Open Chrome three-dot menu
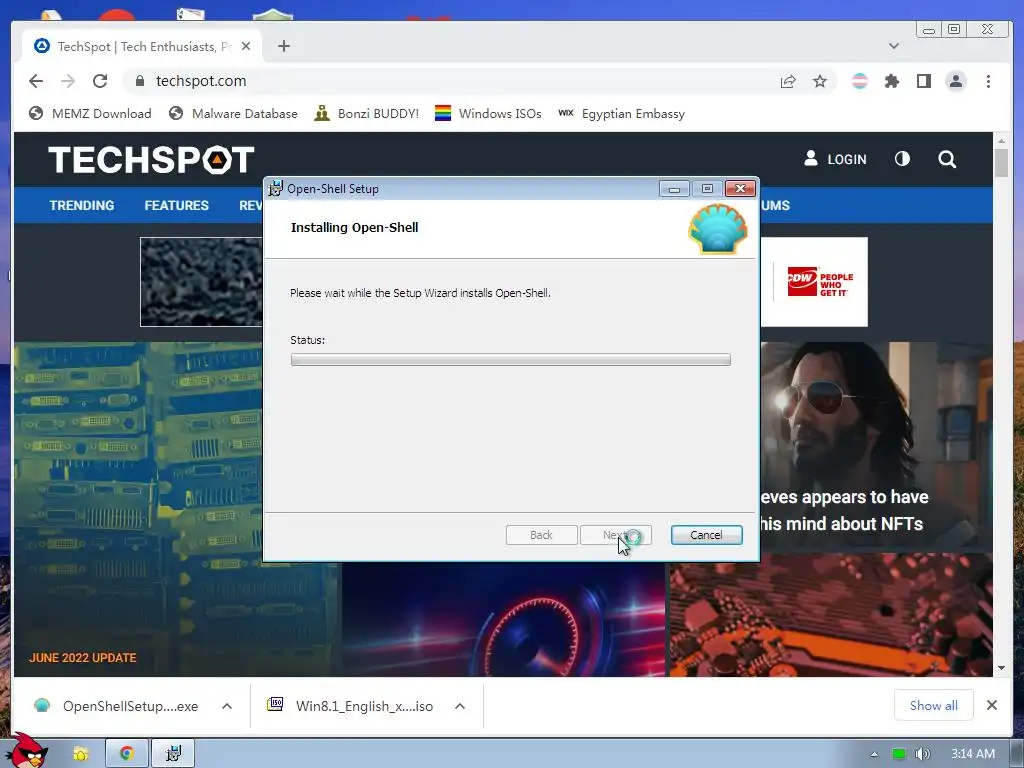1024x768 pixels. point(988,81)
